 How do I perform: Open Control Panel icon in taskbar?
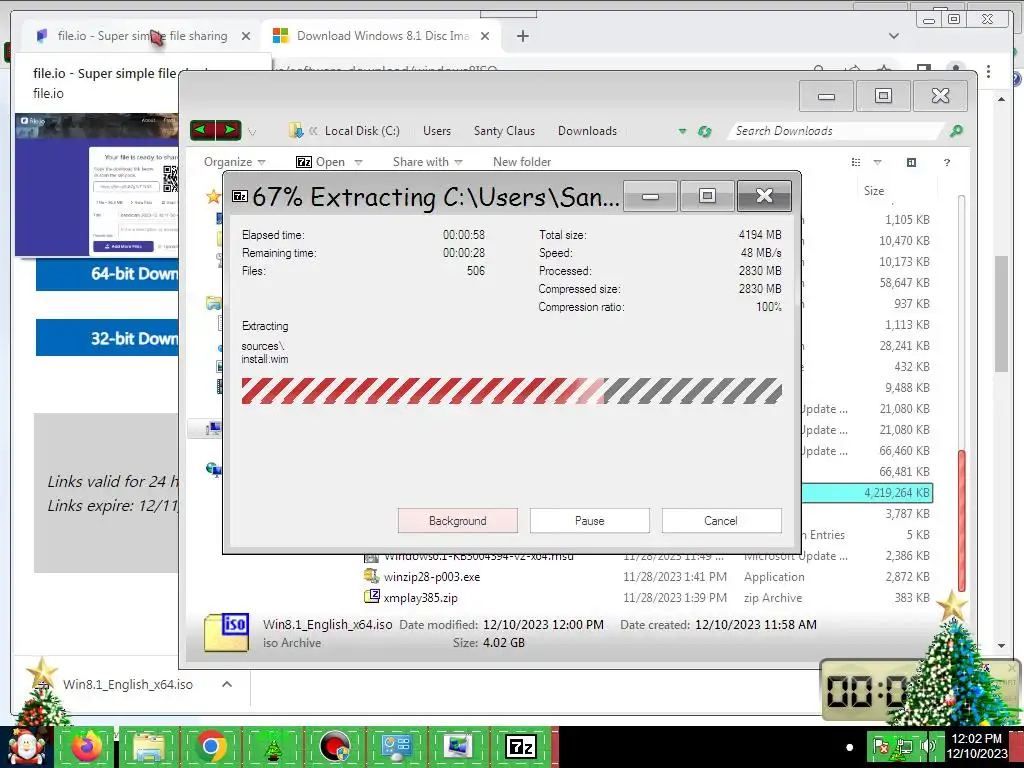click(x=397, y=747)
